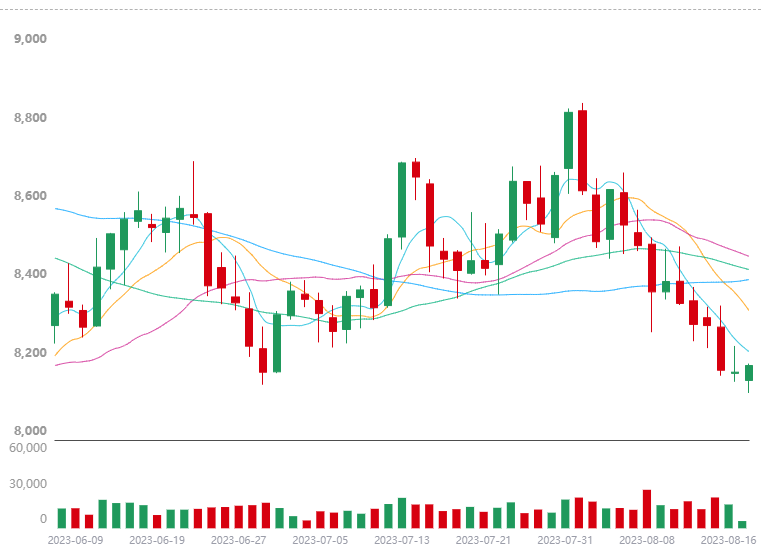Click the 9,000 price axis label
Image resolution: width=779 pixels, height=555 pixels.
tap(31, 39)
